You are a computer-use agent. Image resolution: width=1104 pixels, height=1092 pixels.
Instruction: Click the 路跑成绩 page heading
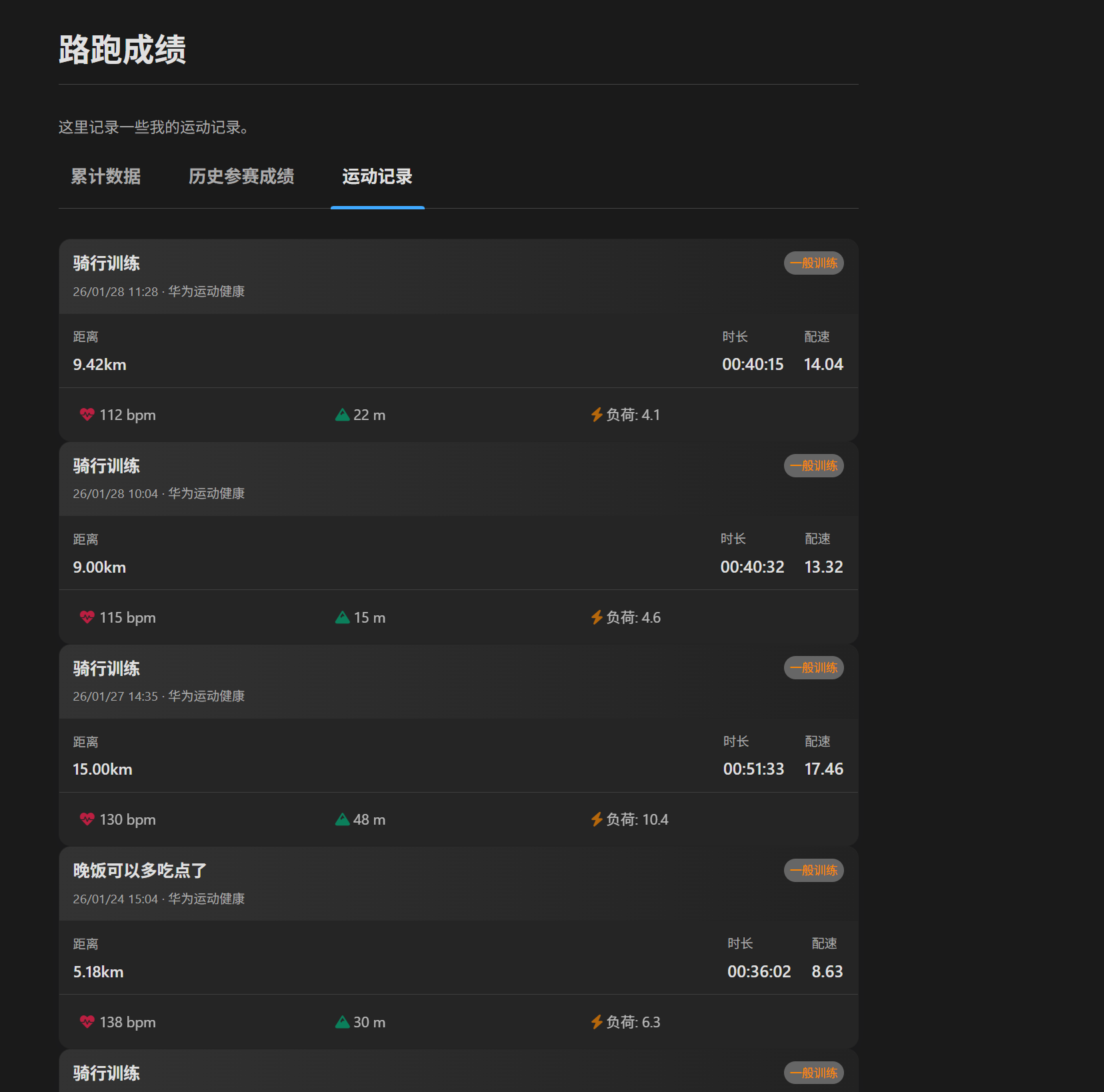point(123,50)
